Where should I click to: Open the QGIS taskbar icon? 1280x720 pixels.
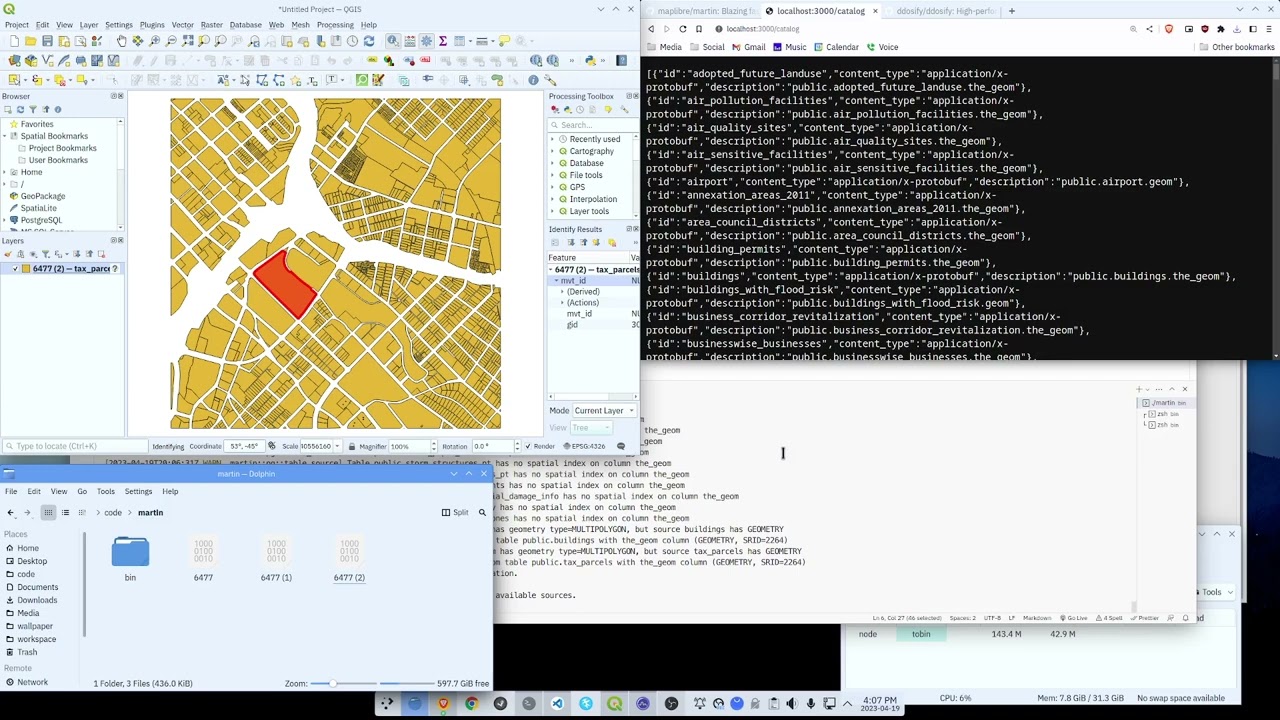[x=615, y=704]
